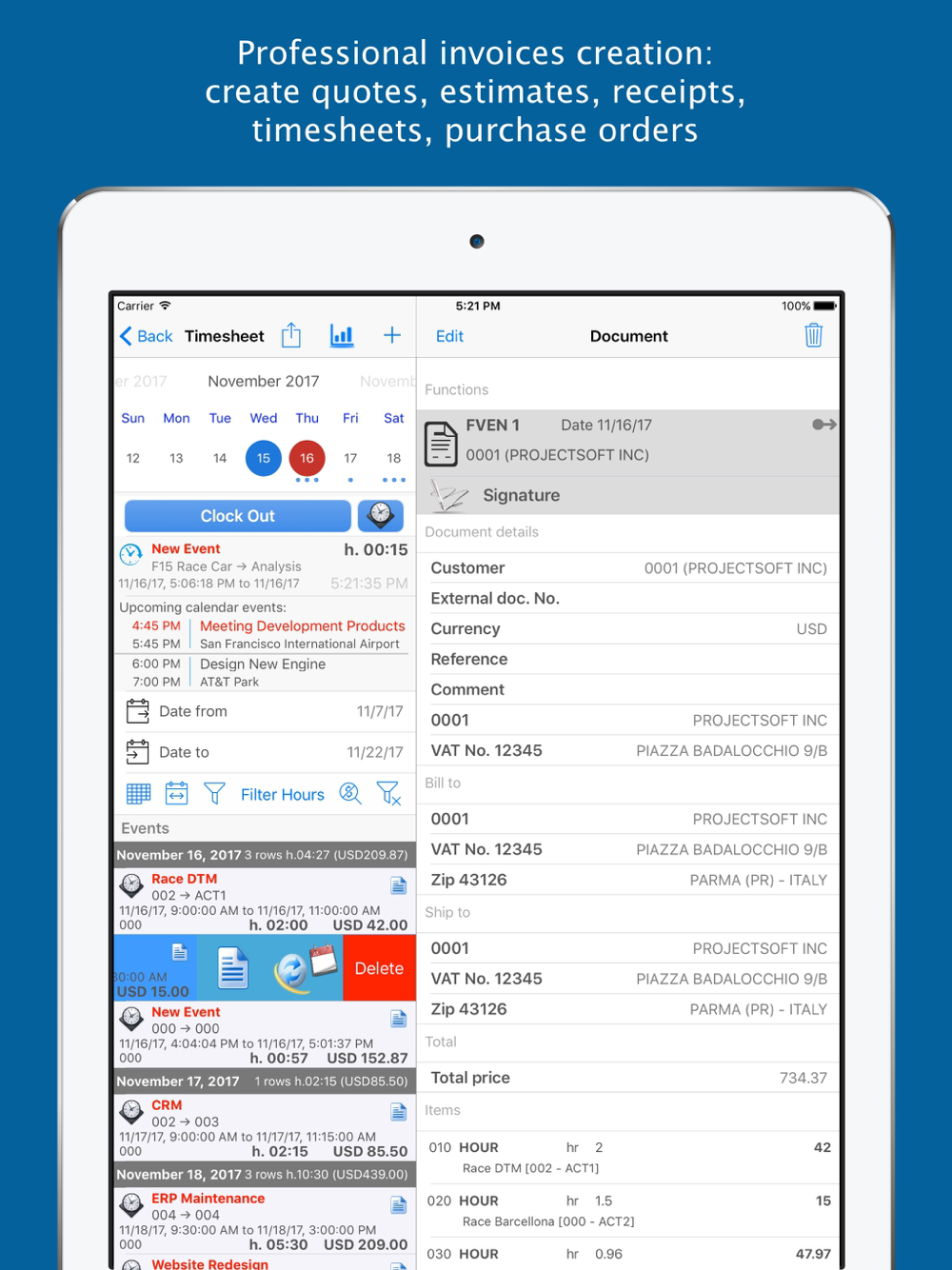Select calendar day 16
Screen dimensions: 952x1270
point(307,458)
